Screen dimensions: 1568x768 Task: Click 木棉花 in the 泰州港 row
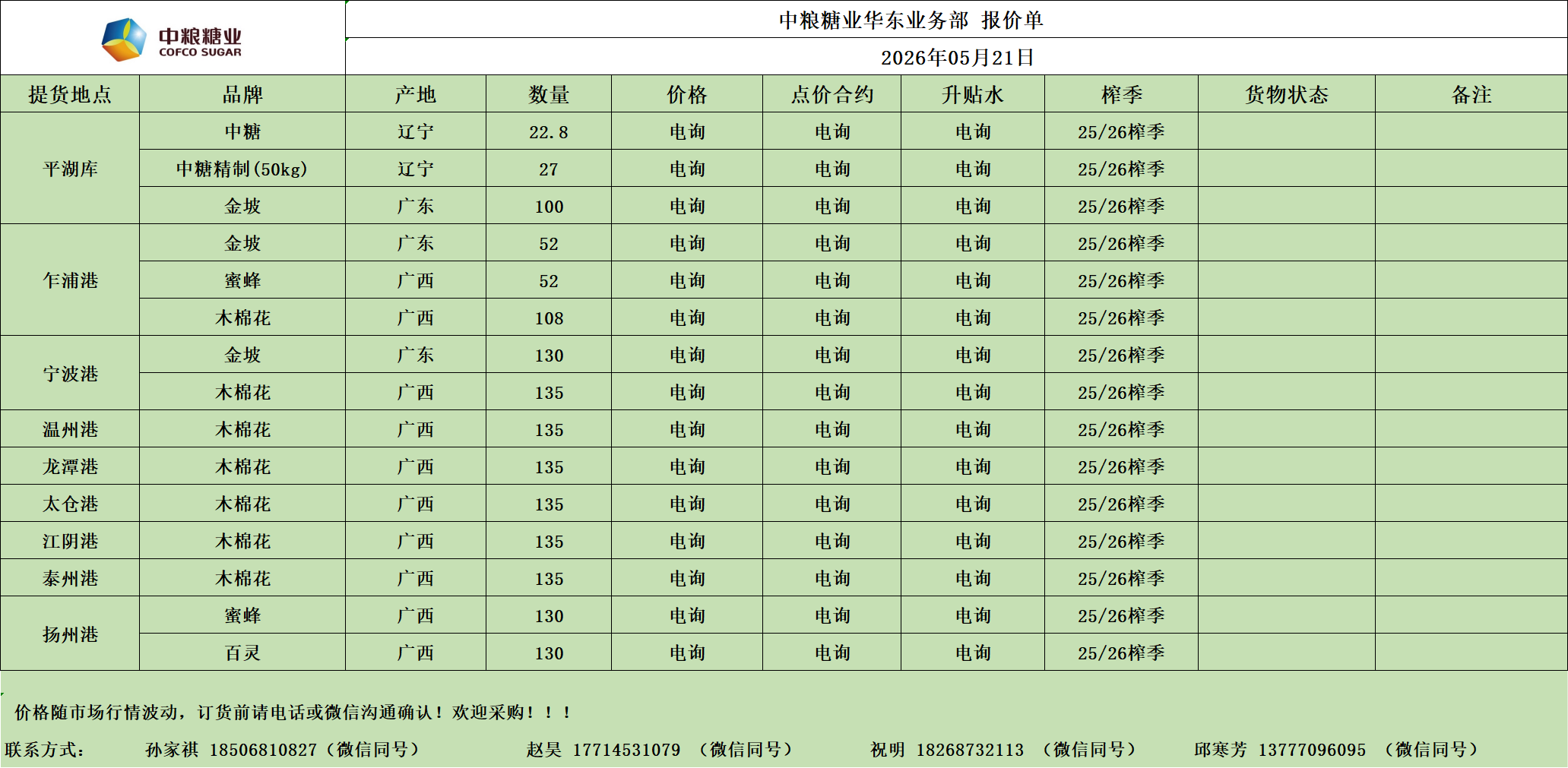click(242, 578)
